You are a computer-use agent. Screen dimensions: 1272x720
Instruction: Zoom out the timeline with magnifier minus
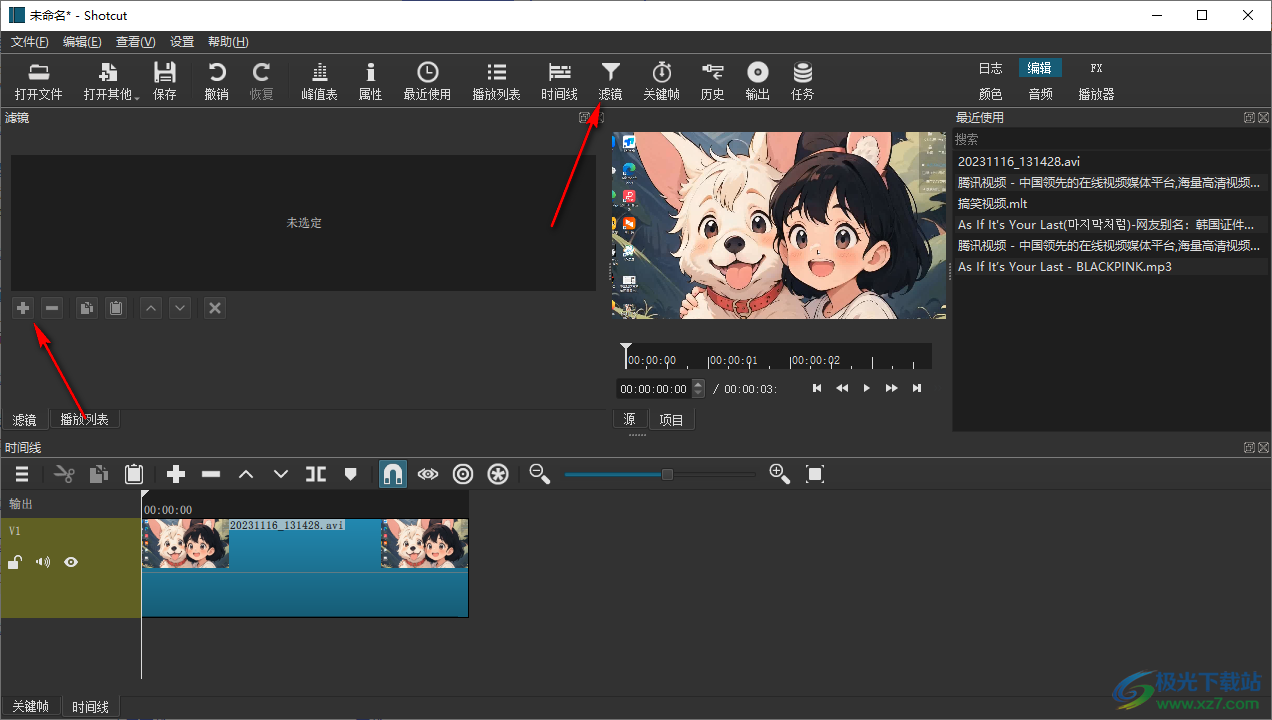pyautogui.click(x=540, y=474)
